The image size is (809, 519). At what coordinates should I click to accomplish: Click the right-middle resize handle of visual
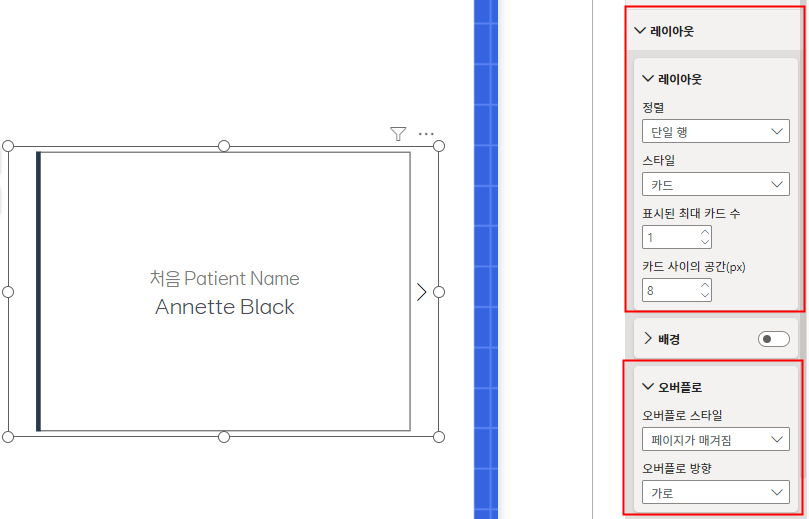click(x=439, y=292)
